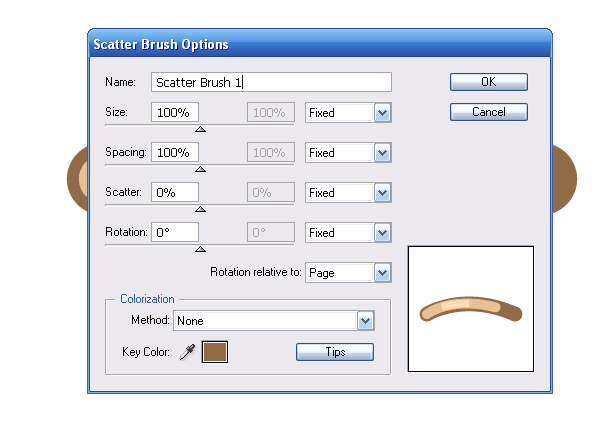Click the Rotation 0° input field
This screenshot has width=600, height=438.
(x=175, y=233)
